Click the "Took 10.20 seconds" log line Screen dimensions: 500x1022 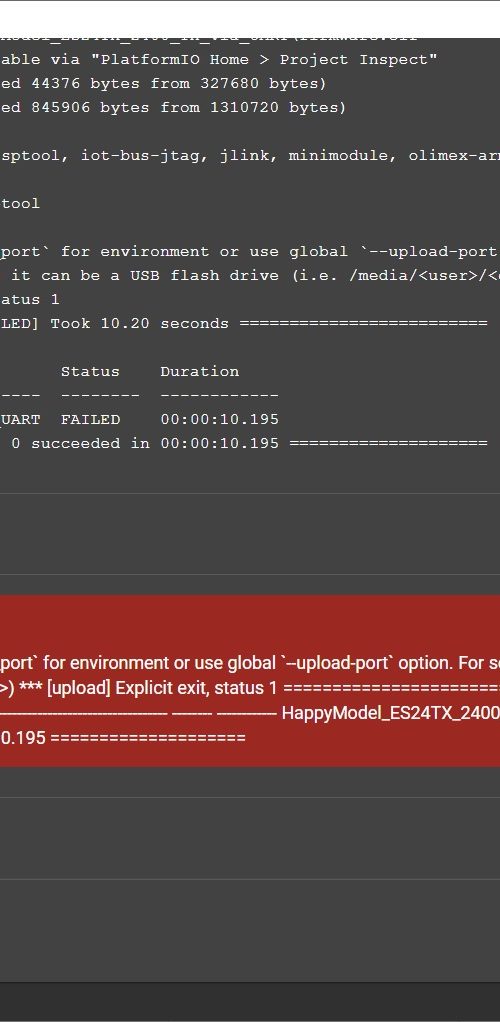(x=244, y=323)
